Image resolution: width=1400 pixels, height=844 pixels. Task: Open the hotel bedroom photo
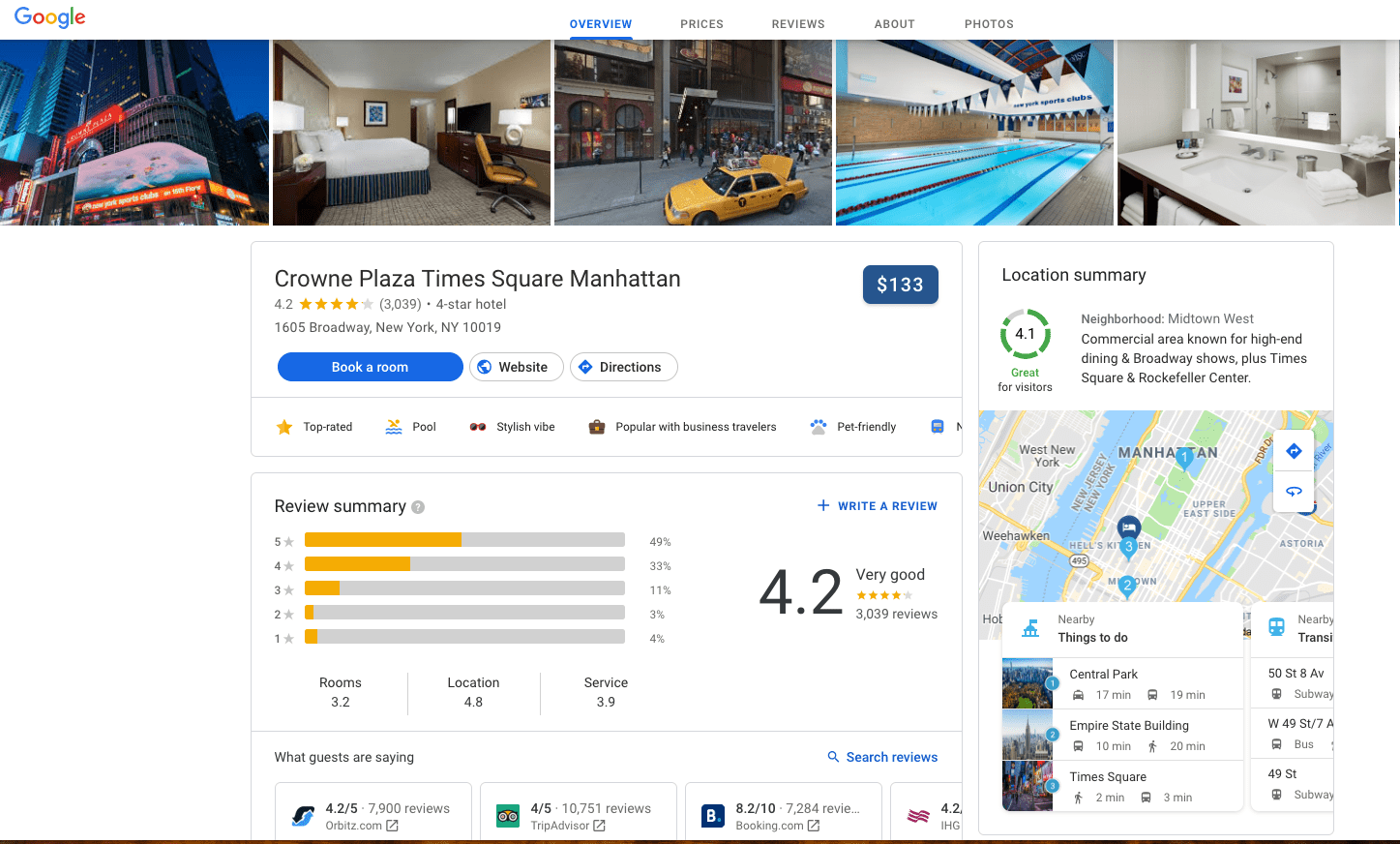point(411,133)
